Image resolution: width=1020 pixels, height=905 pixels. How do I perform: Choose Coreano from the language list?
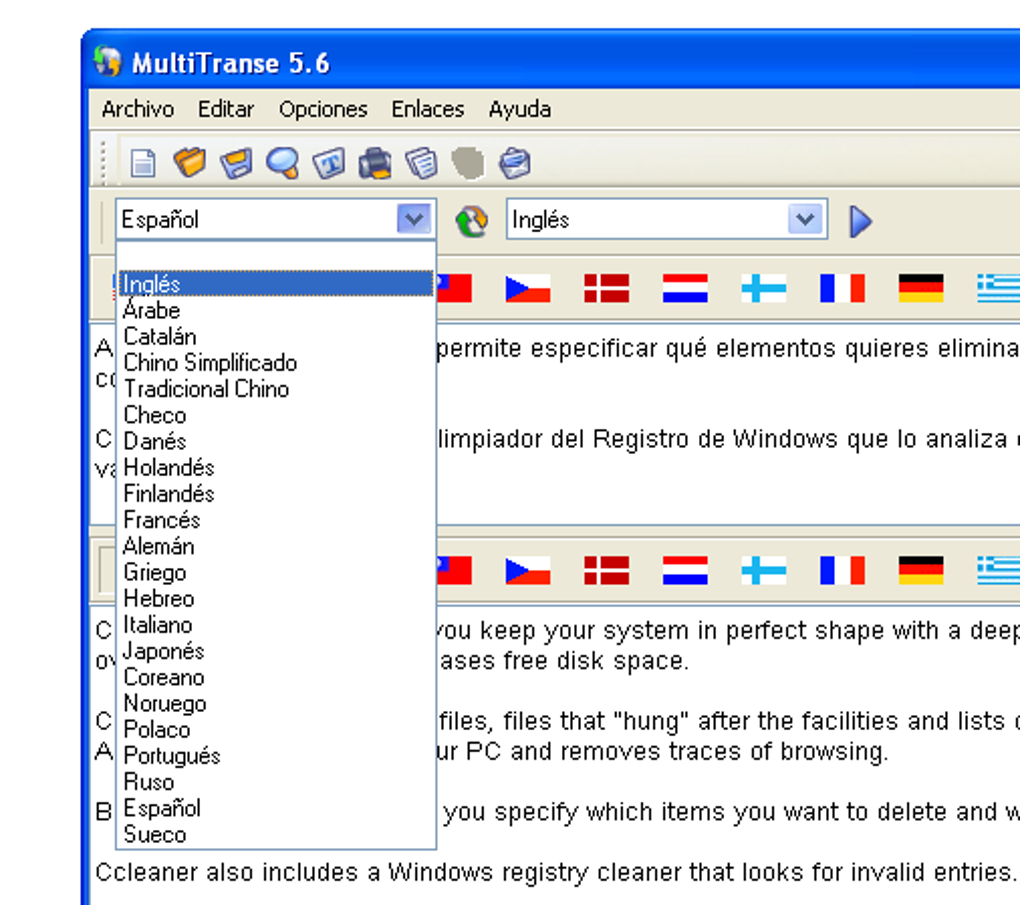[276, 677]
